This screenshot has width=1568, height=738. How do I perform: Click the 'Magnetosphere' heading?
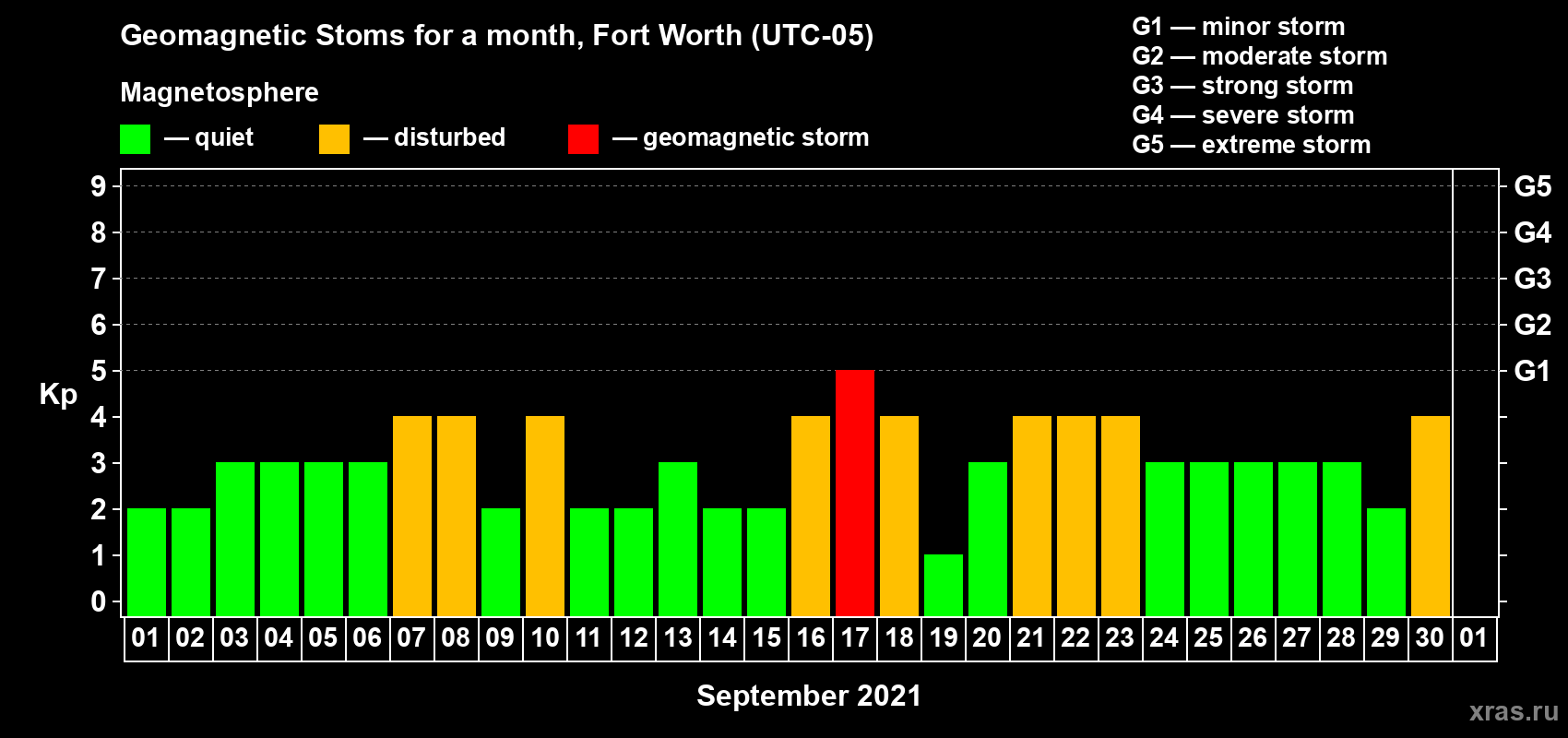point(220,92)
